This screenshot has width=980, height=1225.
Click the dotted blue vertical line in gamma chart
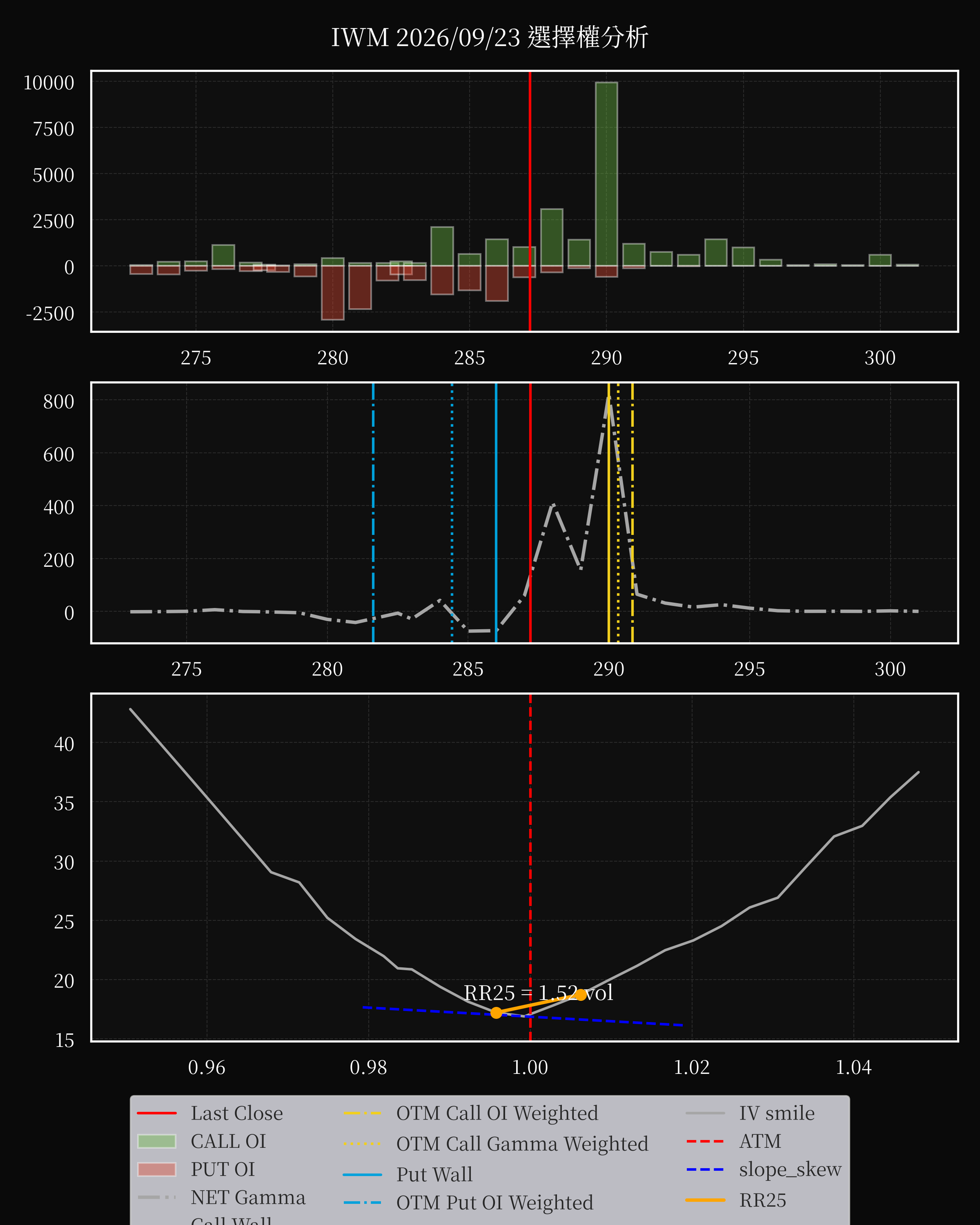pos(452,513)
